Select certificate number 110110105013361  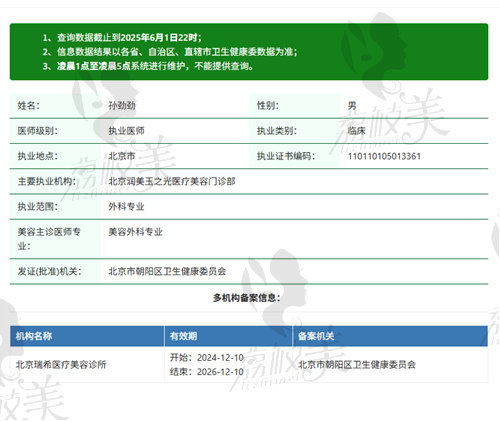point(384,156)
